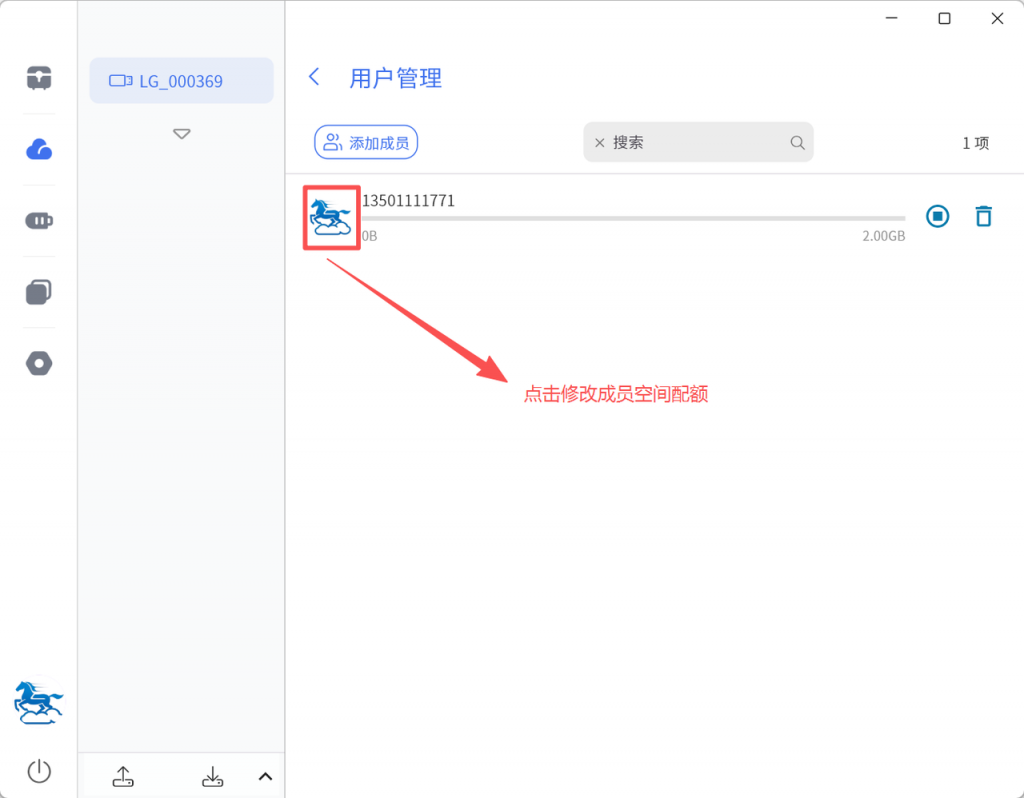Delete member 13501111771 with trash icon
The image size is (1024, 798).
[x=984, y=216]
